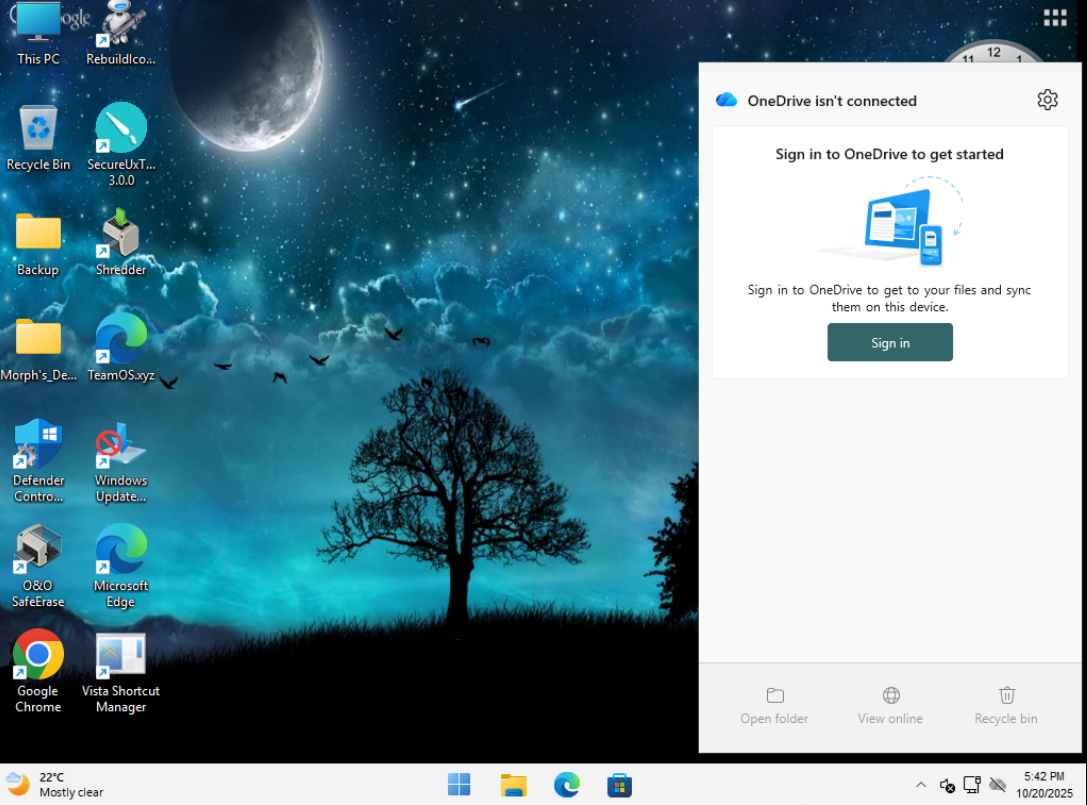Open the weather widget on taskbar
Viewport: 1087px width, 805px height.
coord(55,785)
